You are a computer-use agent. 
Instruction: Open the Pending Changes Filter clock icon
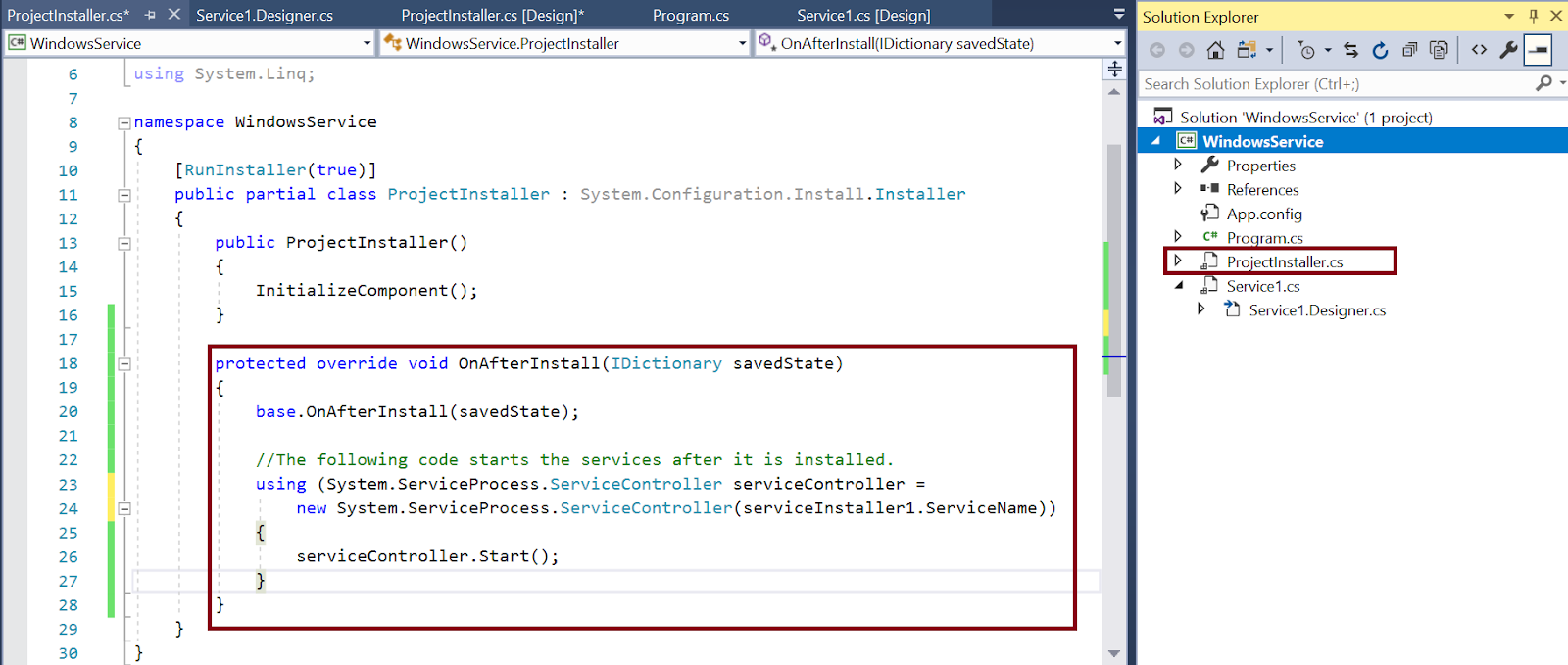pos(1306,50)
